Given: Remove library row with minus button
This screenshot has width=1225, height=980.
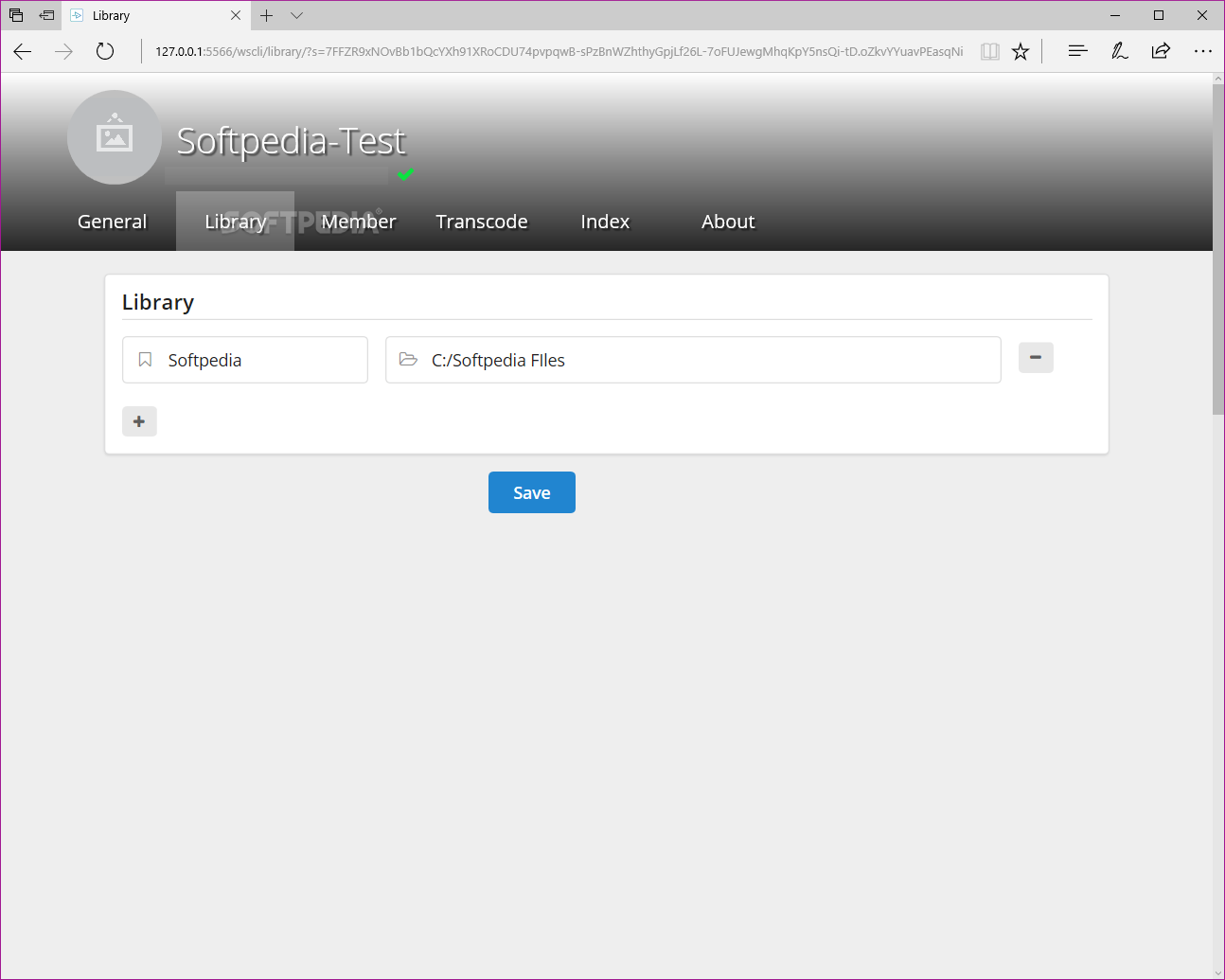Looking at the screenshot, I should pos(1036,357).
